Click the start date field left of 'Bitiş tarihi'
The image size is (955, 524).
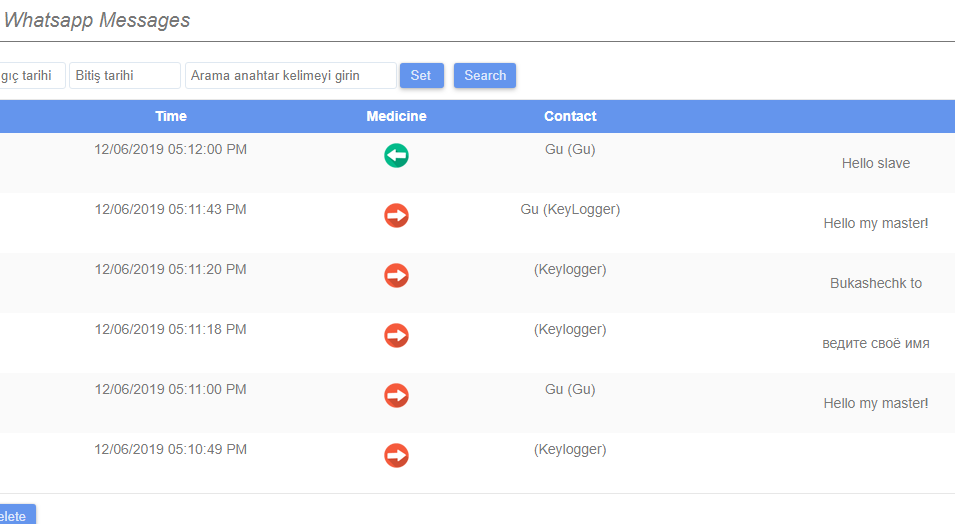tap(32, 76)
